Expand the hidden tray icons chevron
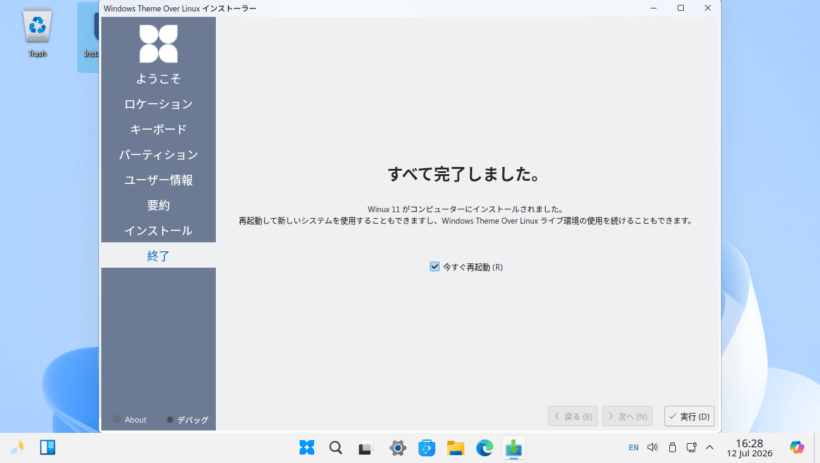This screenshot has height=463, width=820. tap(710, 447)
